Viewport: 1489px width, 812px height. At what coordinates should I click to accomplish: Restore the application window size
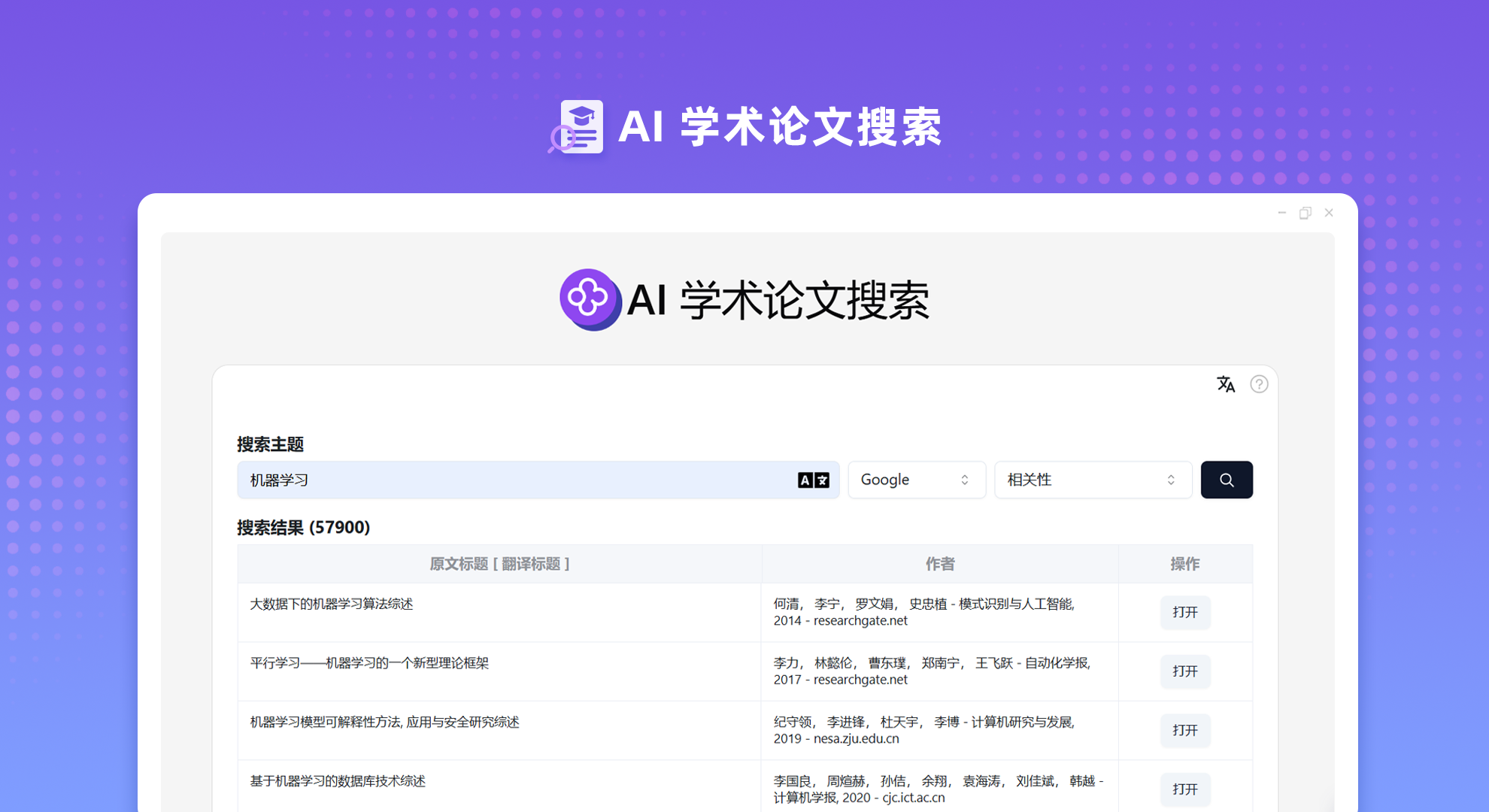(1306, 213)
